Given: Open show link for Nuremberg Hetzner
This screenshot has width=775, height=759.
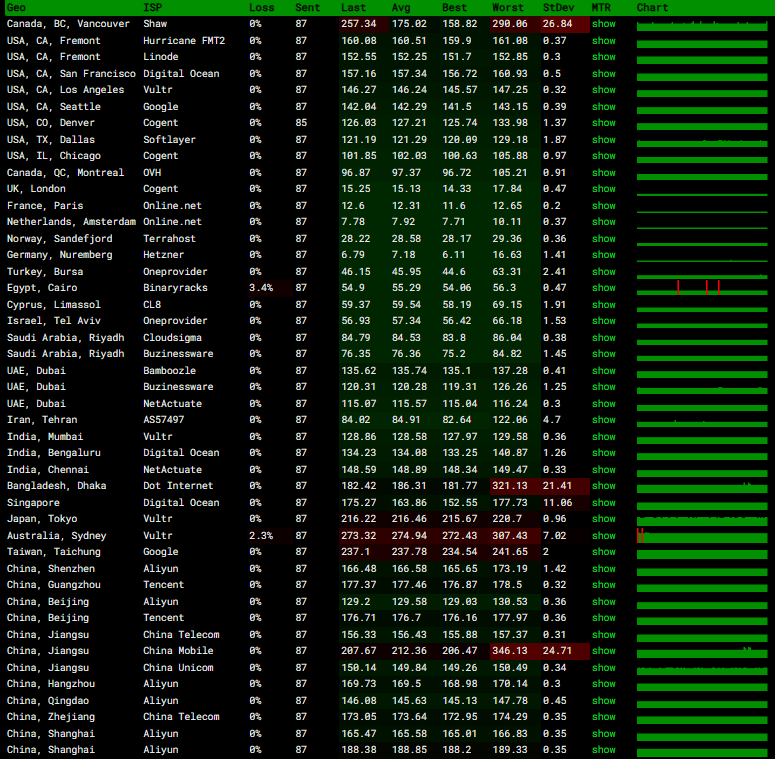Looking at the screenshot, I should pyautogui.click(x=603, y=255).
